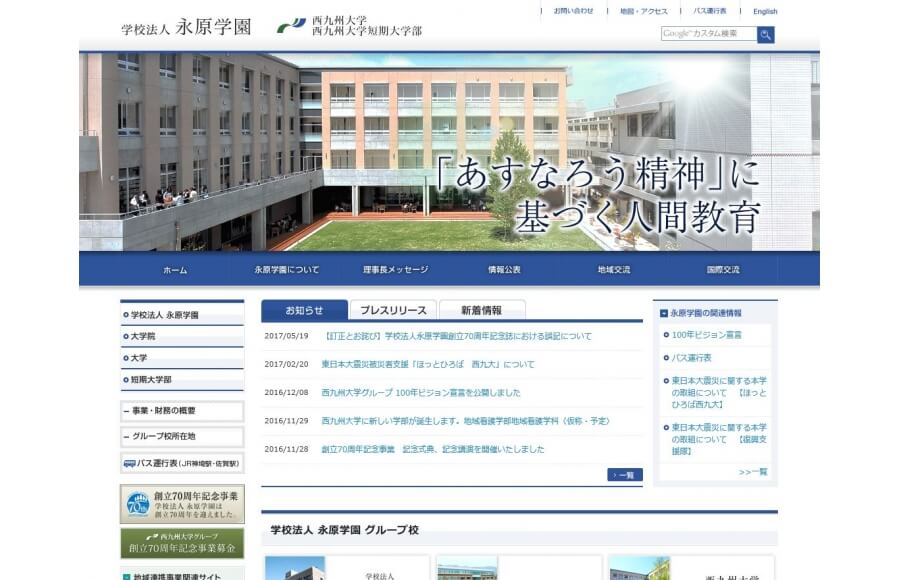Open related link ending 【復興支援隊】
This screenshot has height=580, width=900.
point(719,439)
